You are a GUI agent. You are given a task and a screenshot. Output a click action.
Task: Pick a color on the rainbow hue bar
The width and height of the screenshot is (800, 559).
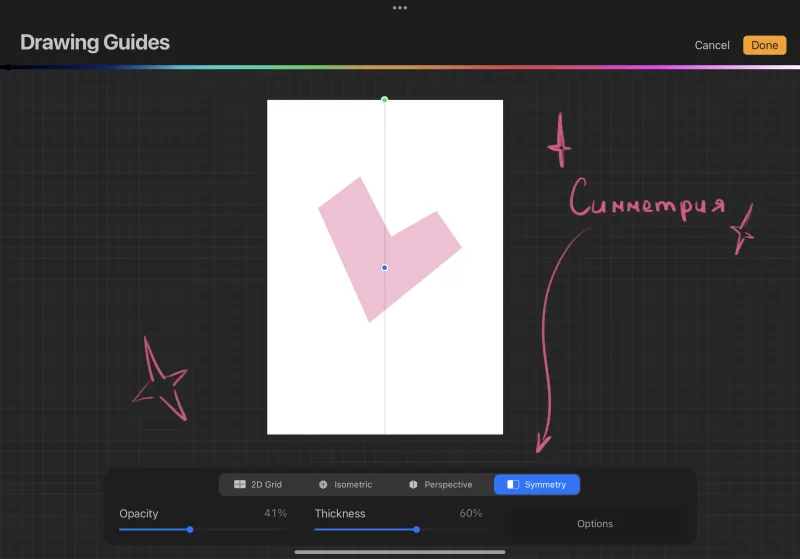(400, 67)
